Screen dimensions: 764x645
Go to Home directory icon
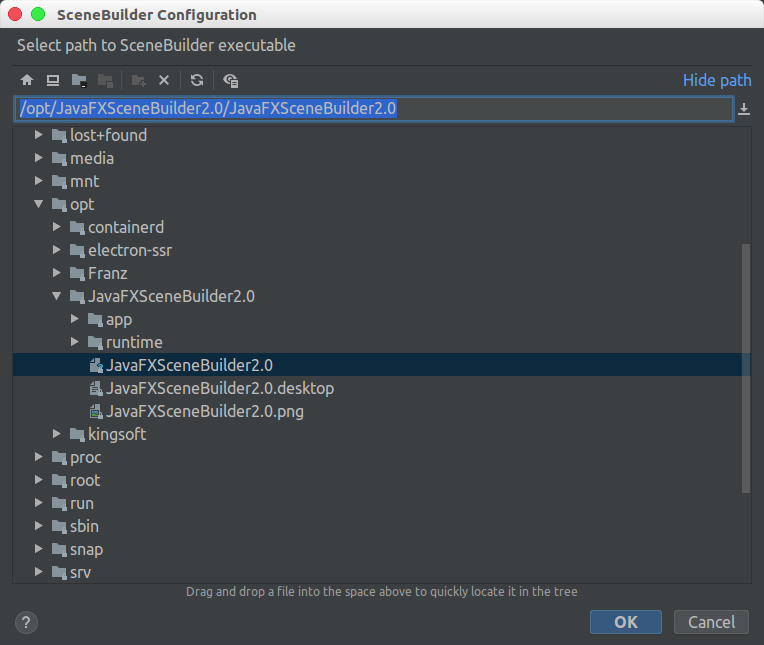[27, 80]
